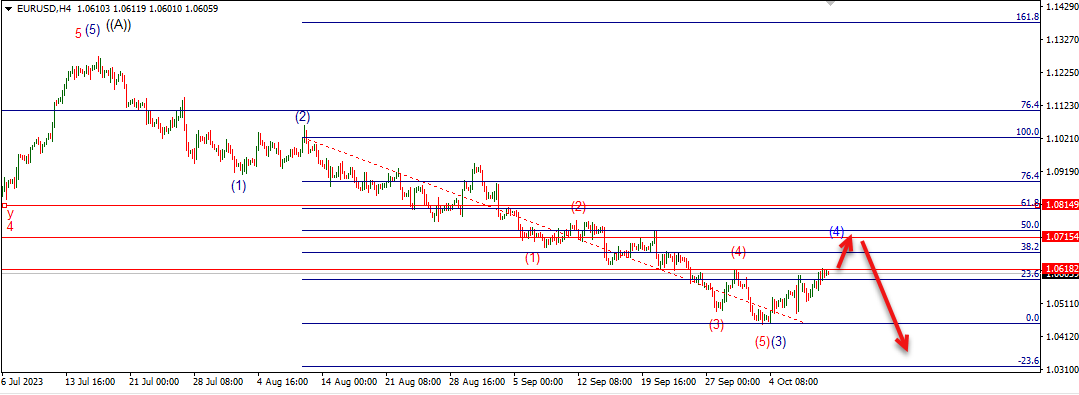Select the red 1.07154 price tag
1079x395 pixels.
coord(1060,237)
